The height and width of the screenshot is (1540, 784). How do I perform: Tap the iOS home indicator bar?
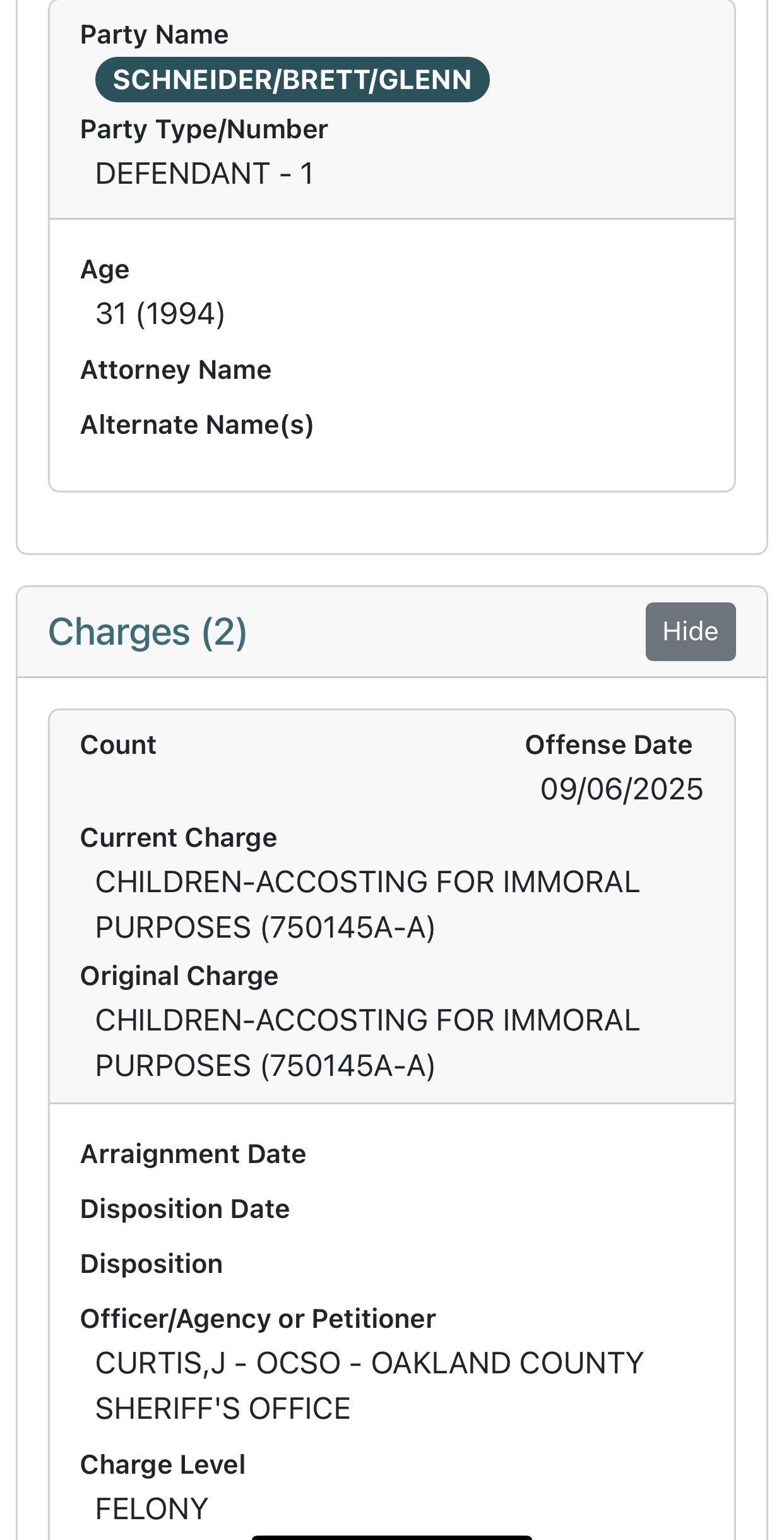392,1537
